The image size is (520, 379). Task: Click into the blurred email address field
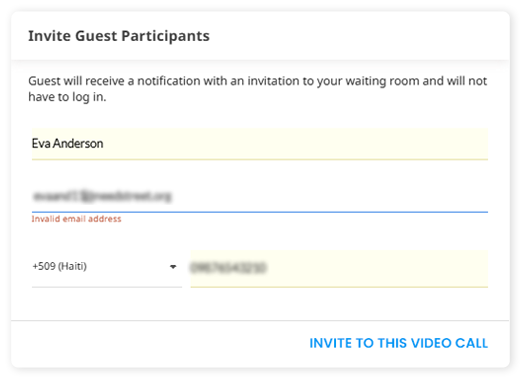tap(260, 196)
